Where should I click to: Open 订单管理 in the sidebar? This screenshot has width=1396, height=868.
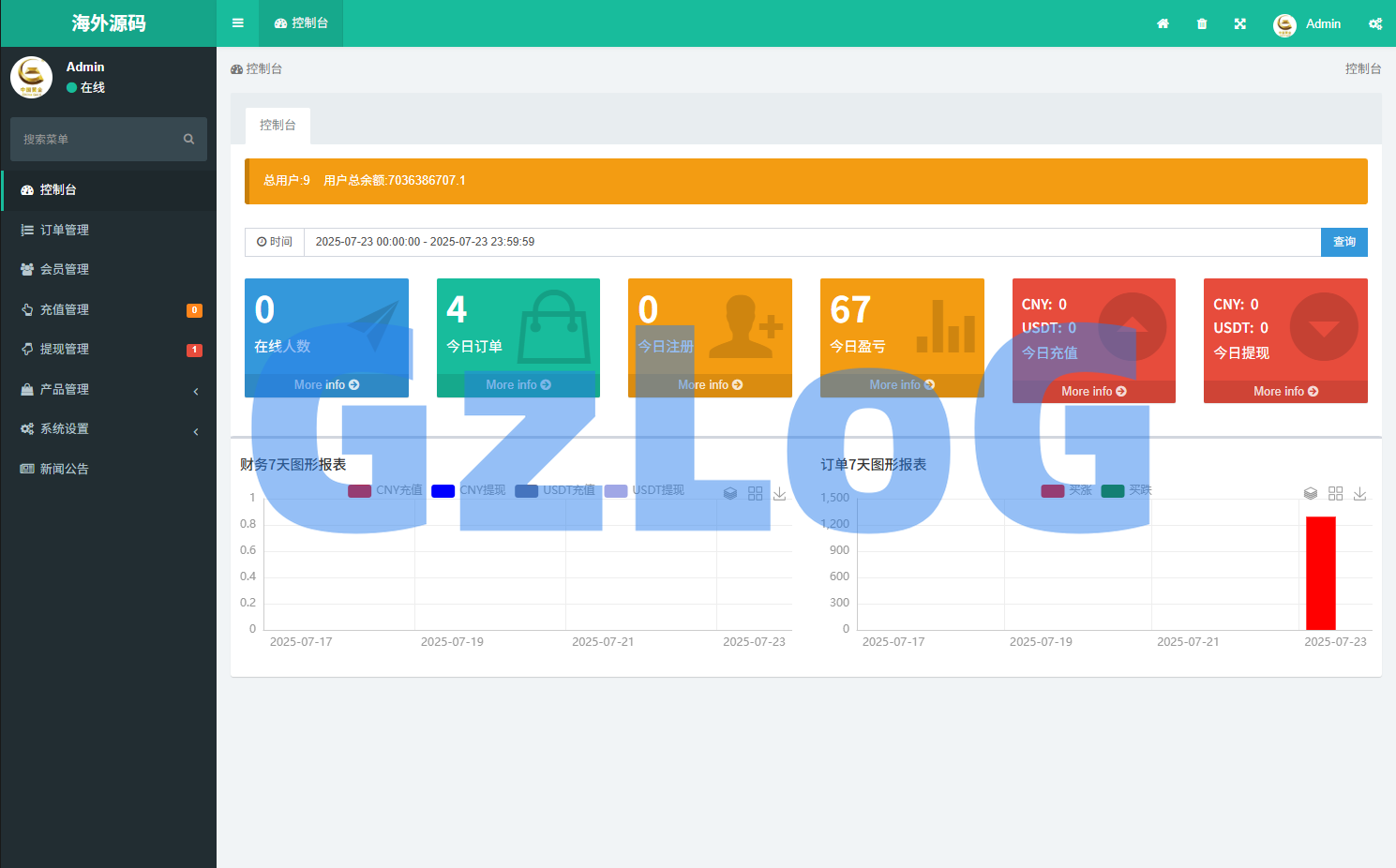[109, 230]
